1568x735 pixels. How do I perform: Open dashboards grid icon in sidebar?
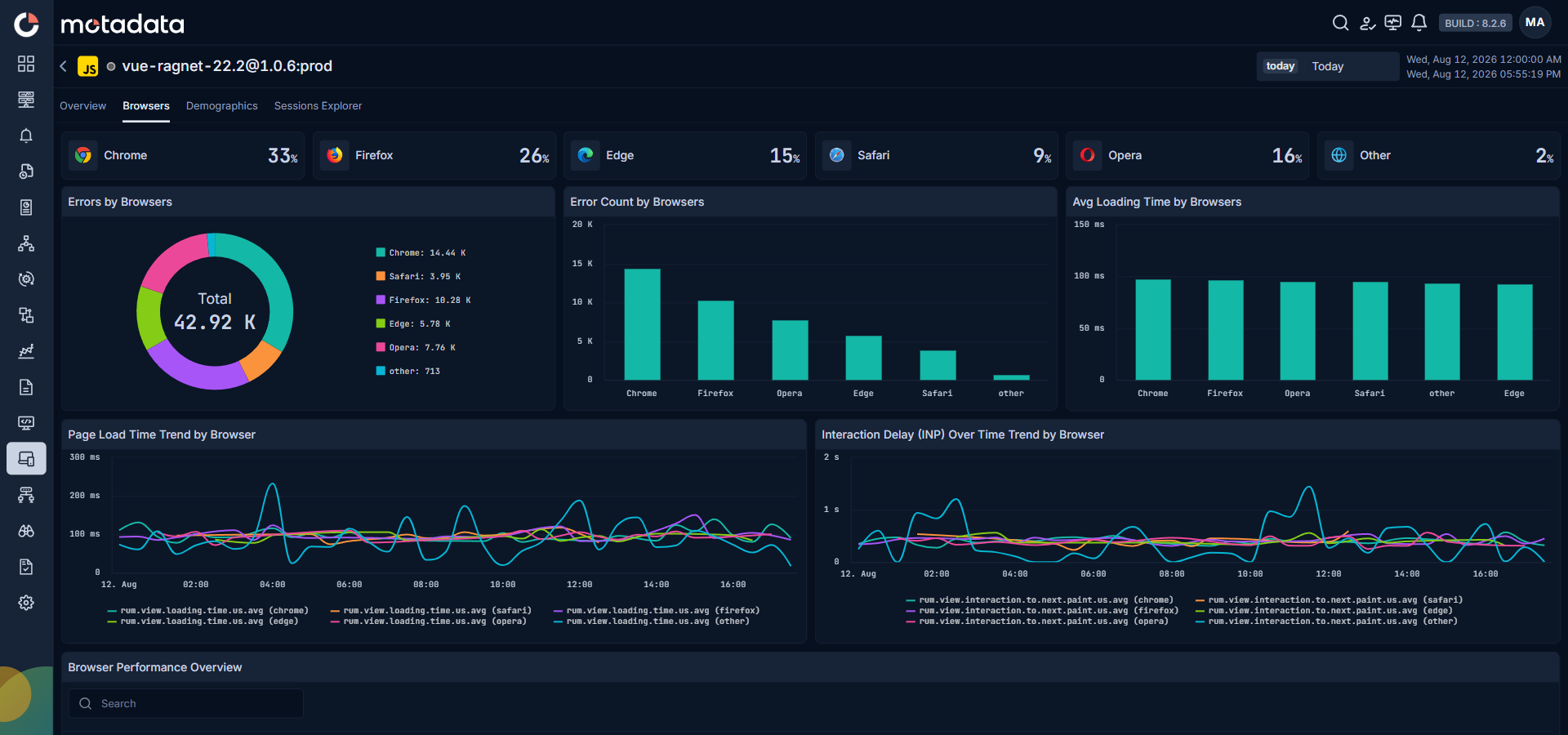coord(26,64)
